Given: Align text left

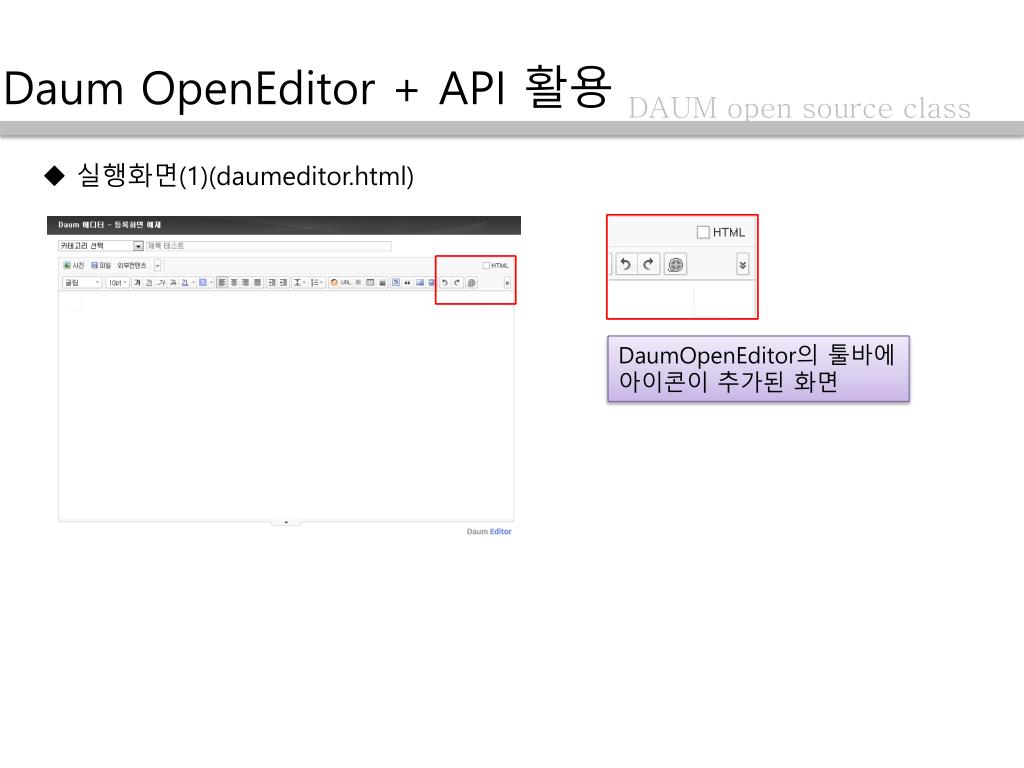Looking at the screenshot, I should click(x=222, y=283).
